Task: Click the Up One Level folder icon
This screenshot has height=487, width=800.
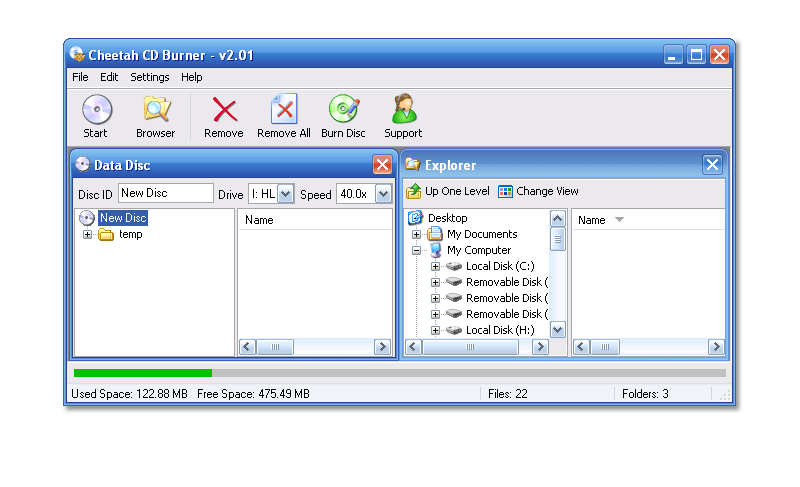Action: 414,191
